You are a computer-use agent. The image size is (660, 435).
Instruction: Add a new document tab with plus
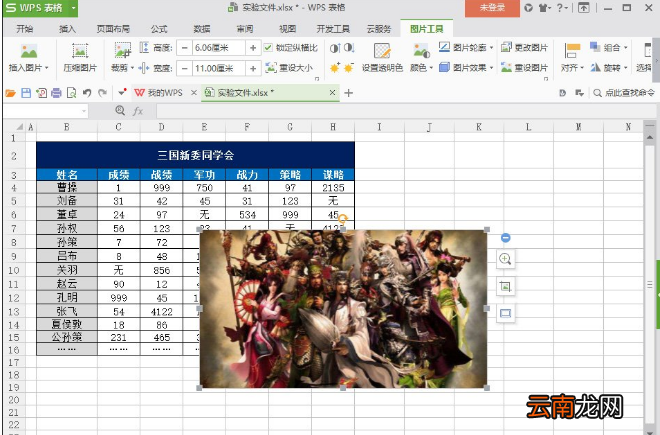349,93
